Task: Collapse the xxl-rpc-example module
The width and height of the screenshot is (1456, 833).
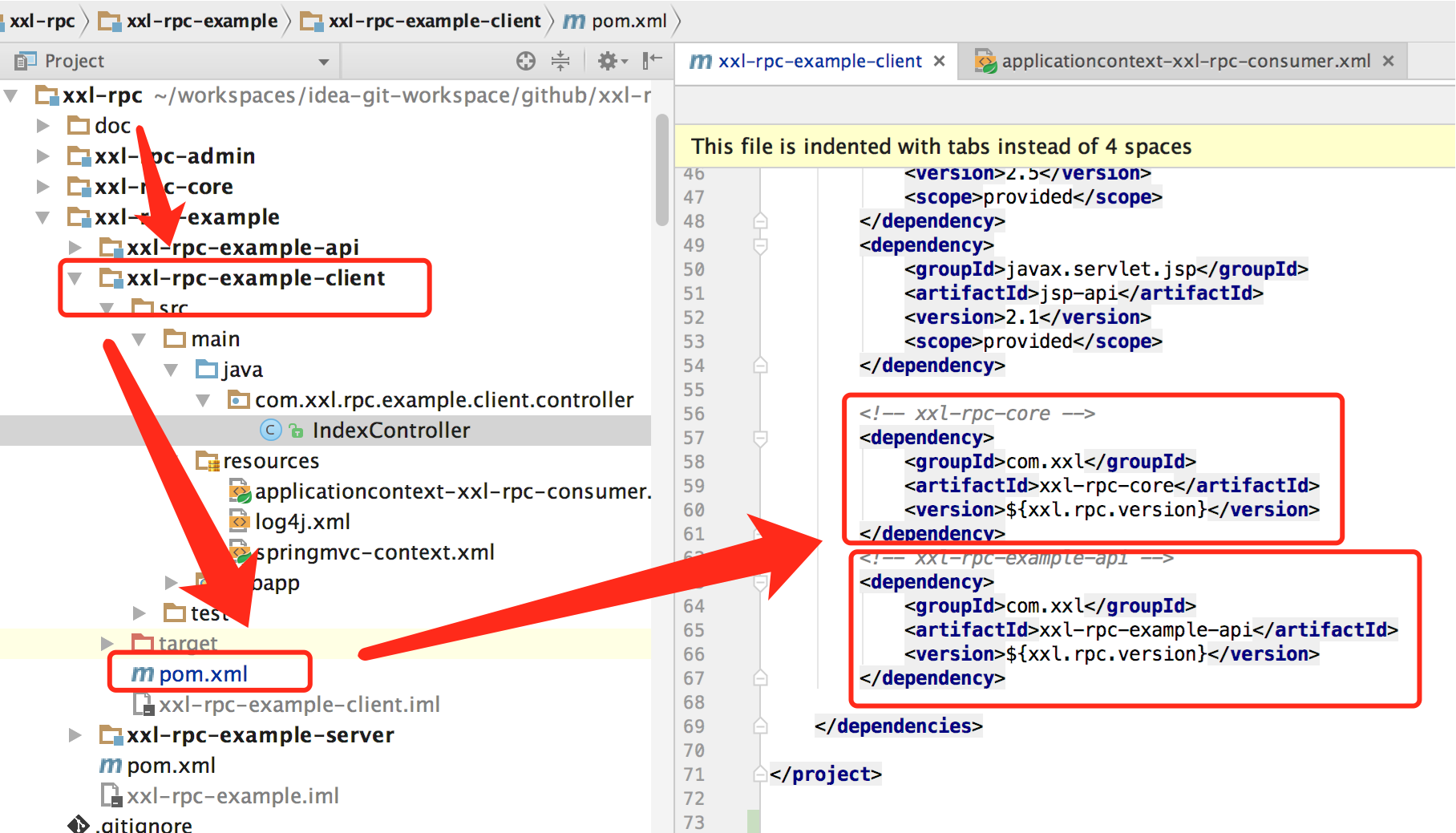Action: click(43, 217)
